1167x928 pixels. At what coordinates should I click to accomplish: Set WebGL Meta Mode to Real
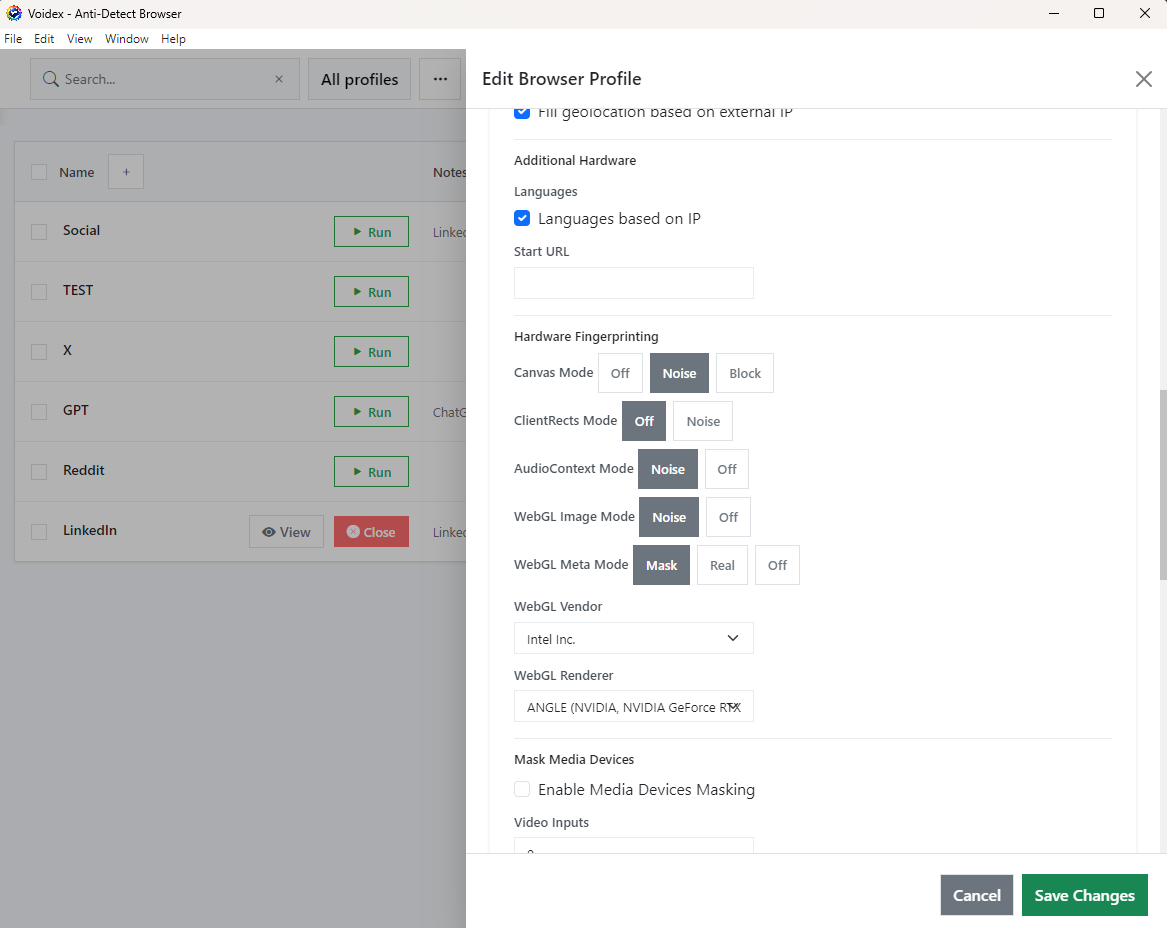tap(722, 565)
